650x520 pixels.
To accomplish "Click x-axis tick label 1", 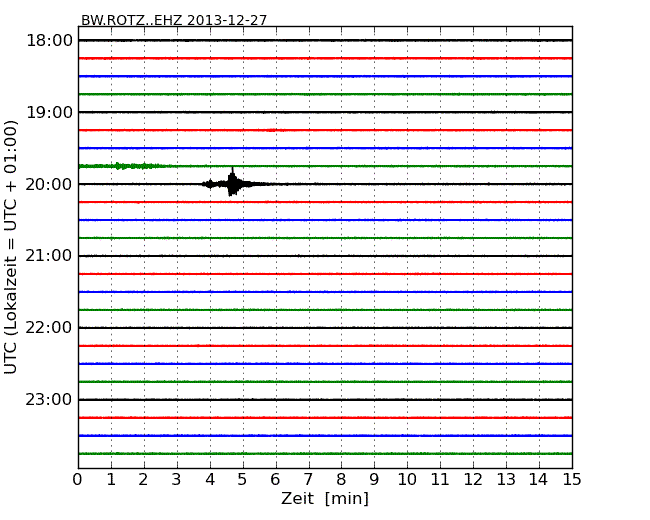I will click(x=111, y=479).
